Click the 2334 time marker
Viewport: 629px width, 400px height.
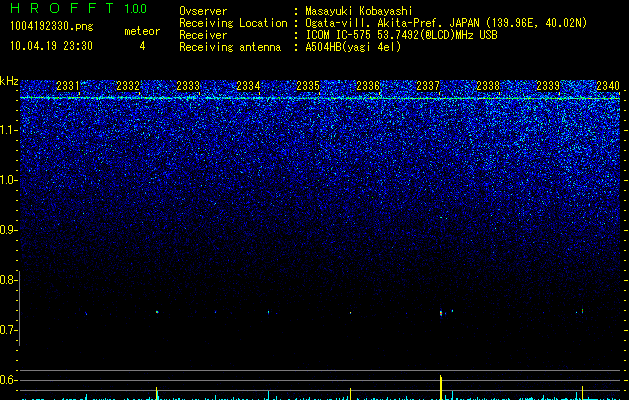[248, 86]
